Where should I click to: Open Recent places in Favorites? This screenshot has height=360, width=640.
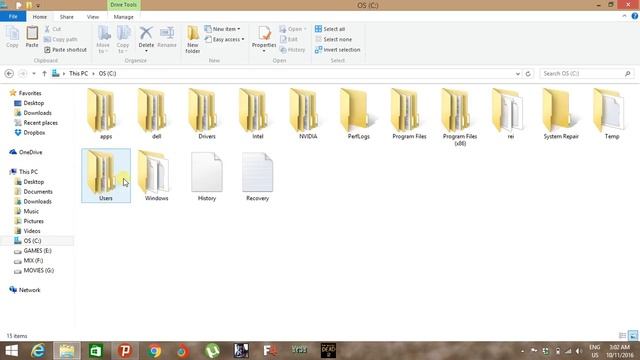click(36, 123)
